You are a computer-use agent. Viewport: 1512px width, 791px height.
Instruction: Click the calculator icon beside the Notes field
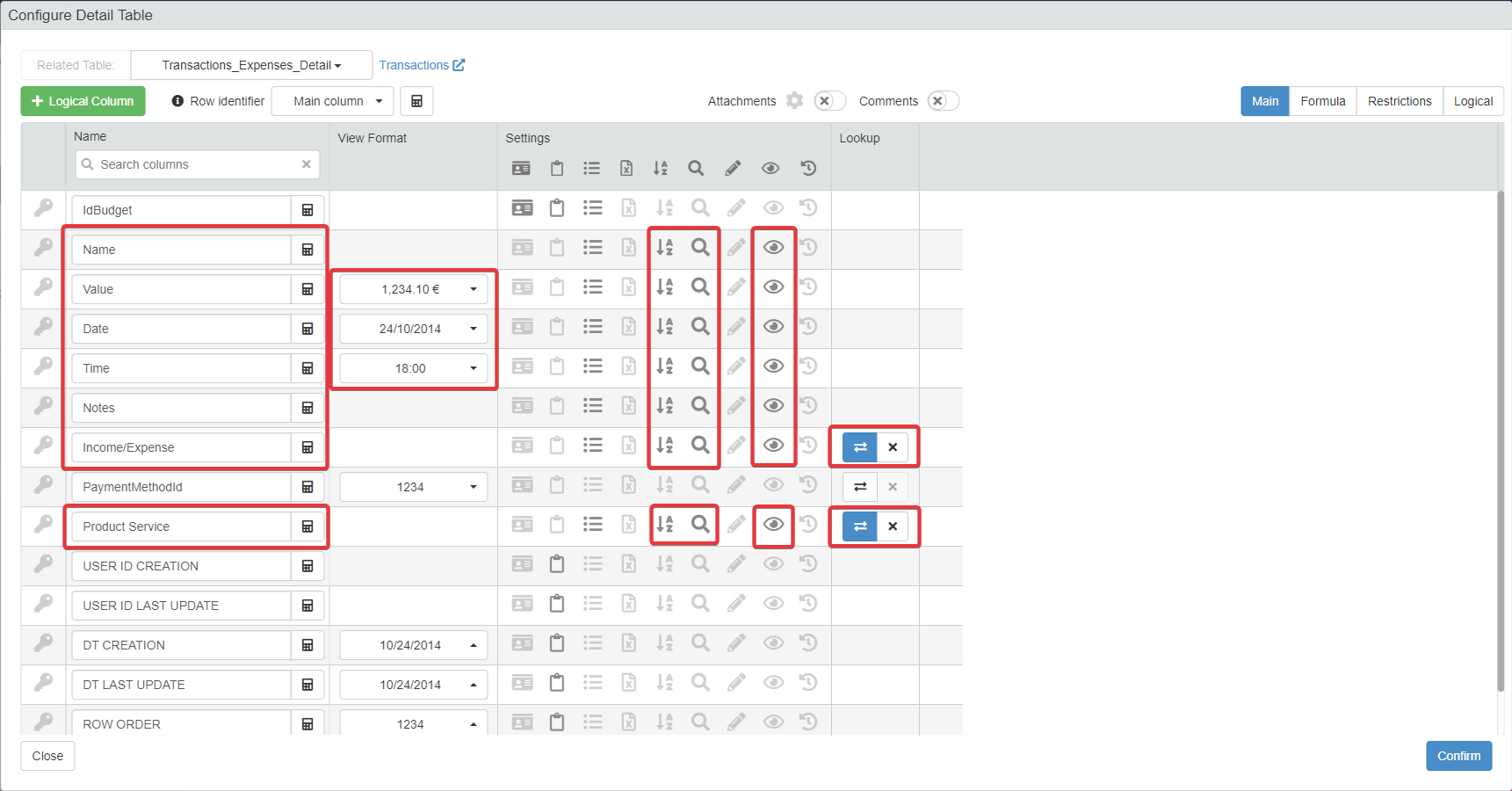point(307,408)
